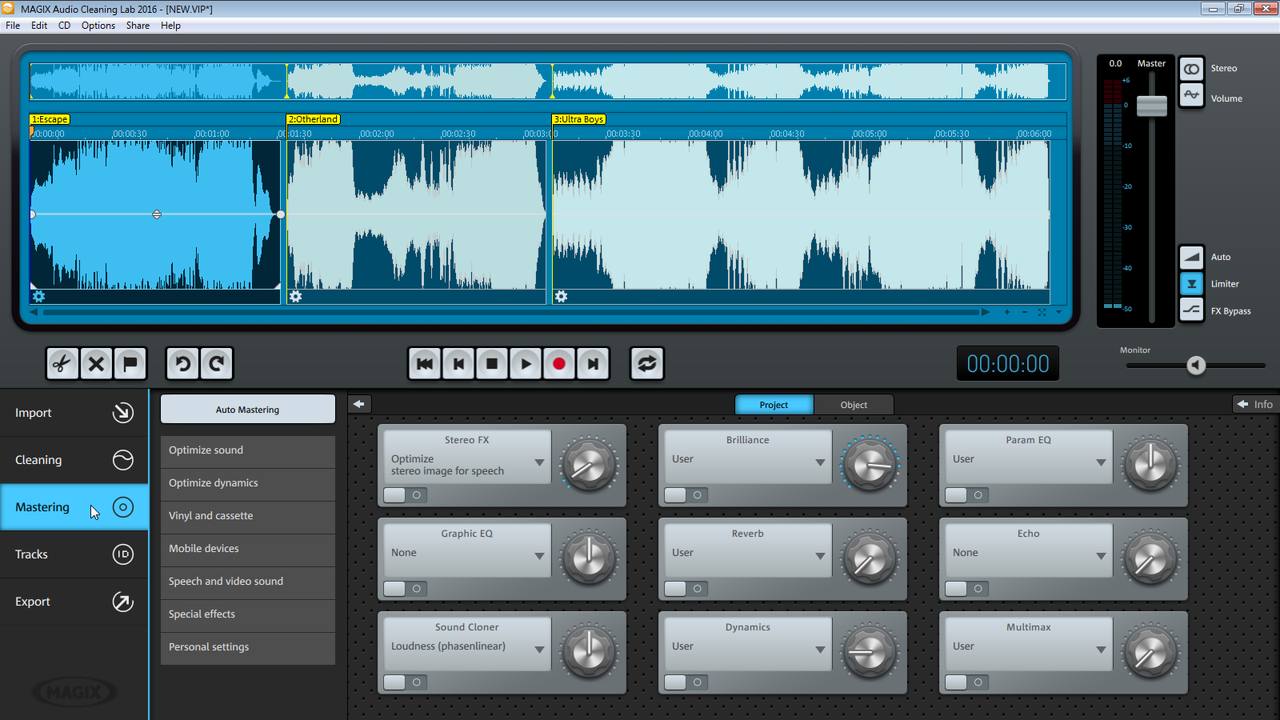Image resolution: width=1280 pixels, height=720 pixels.
Task: Toggle loop playback icon
Action: click(x=647, y=364)
